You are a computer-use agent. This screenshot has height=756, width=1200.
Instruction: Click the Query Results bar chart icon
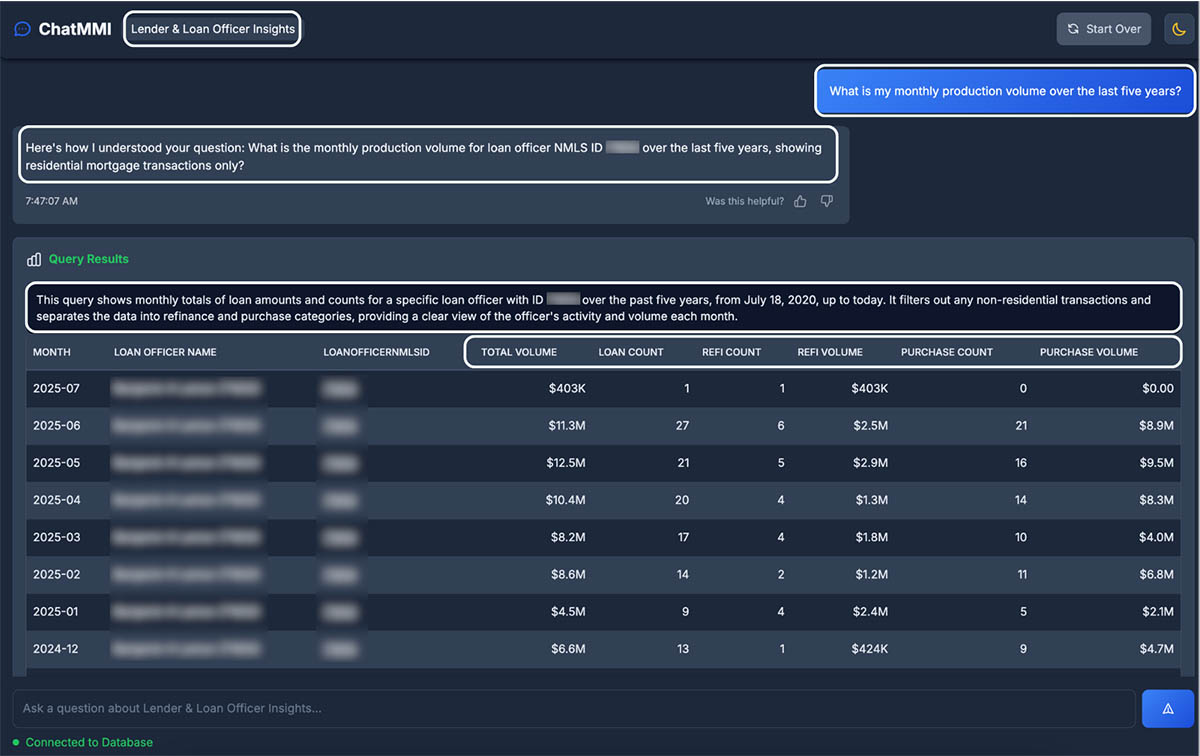click(34, 259)
